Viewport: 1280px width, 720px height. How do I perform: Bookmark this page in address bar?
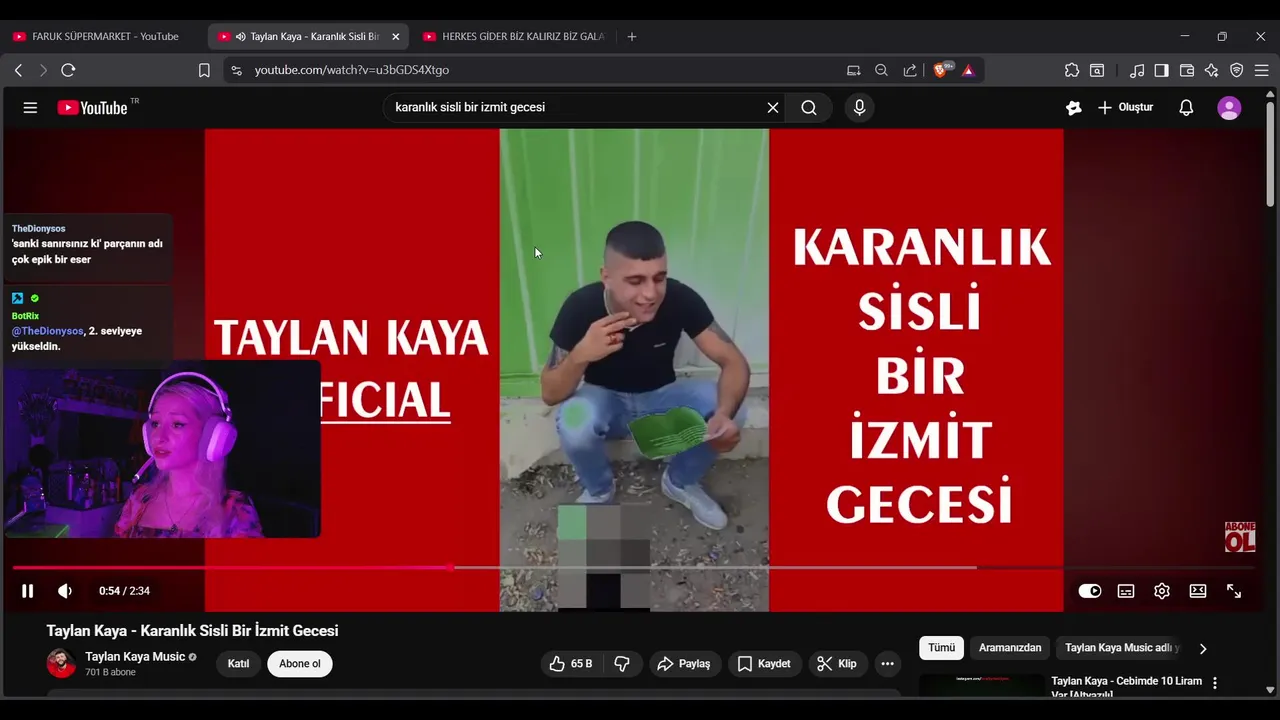tap(204, 70)
